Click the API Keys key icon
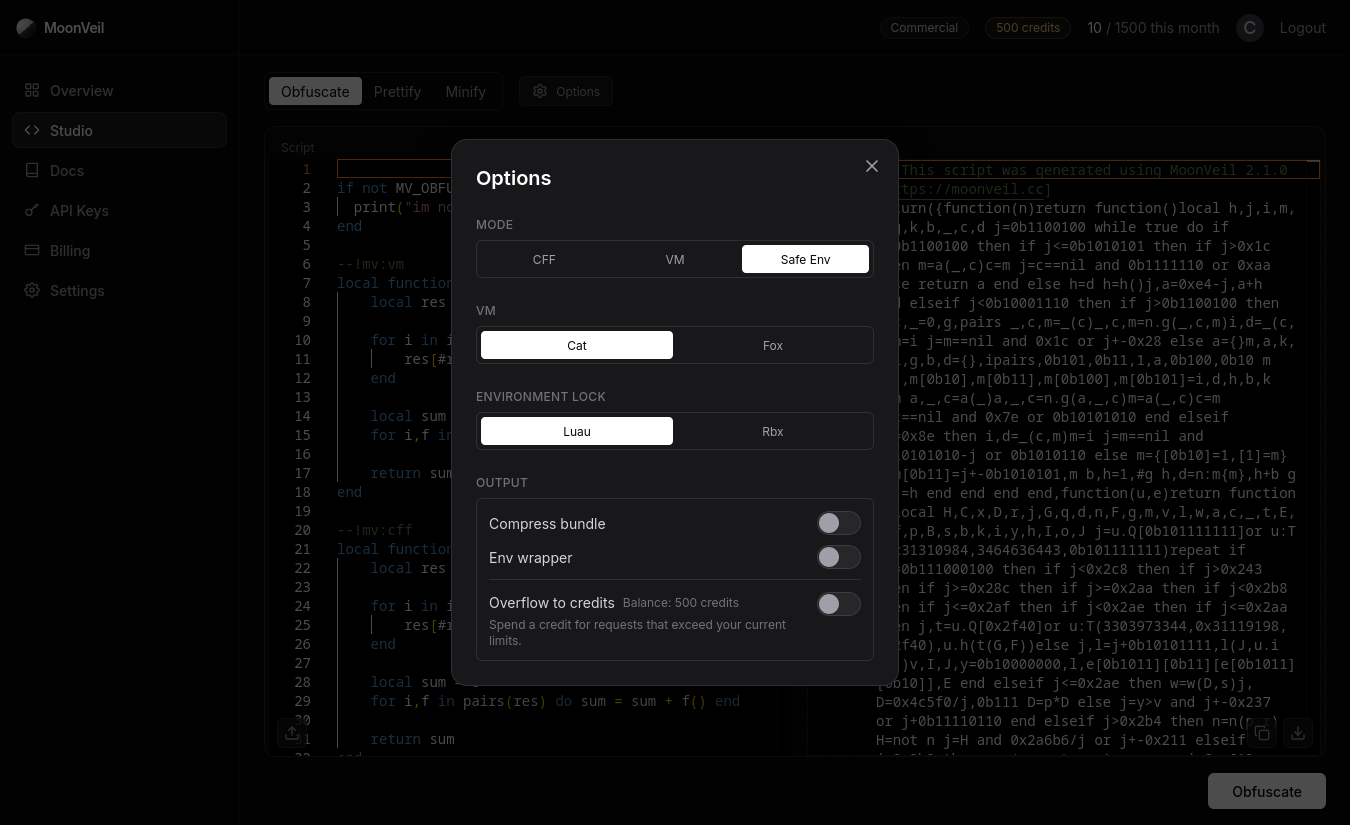 pyautogui.click(x=32, y=210)
